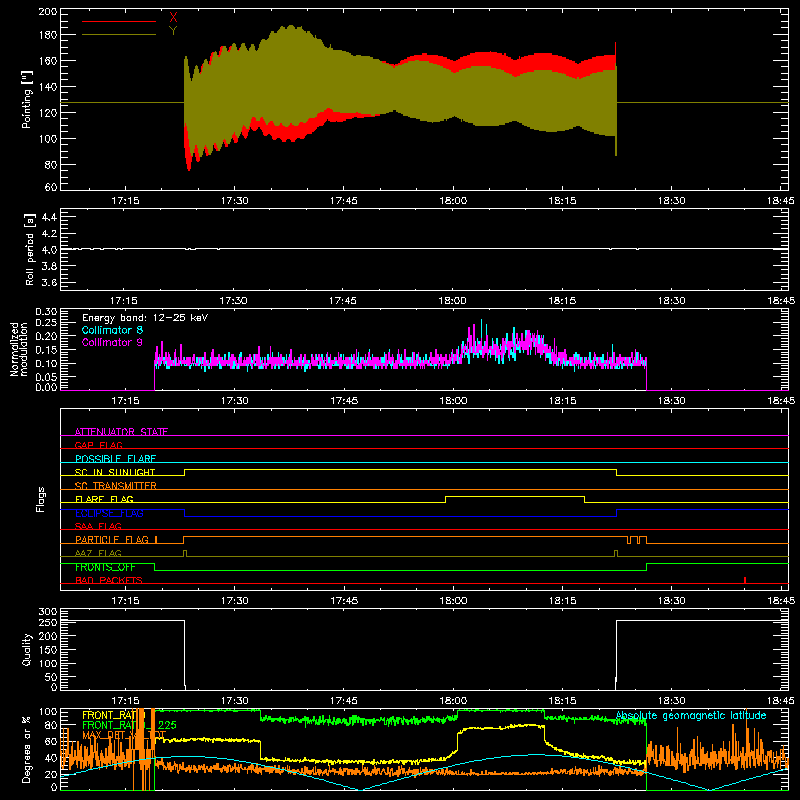Click the A4Z flag pulse near 18:22
This screenshot has height=800, width=800.
616,553
